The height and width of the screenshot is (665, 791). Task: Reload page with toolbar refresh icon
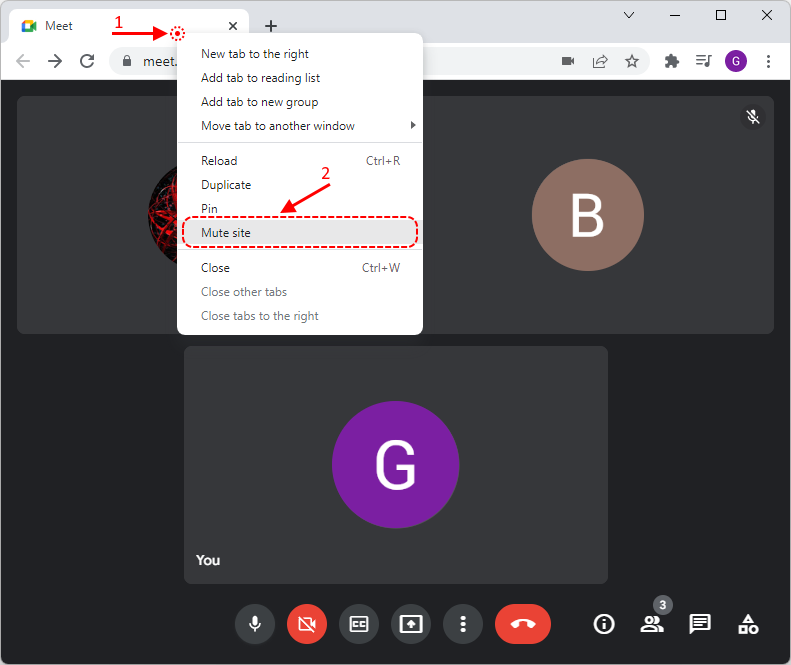pos(87,61)
